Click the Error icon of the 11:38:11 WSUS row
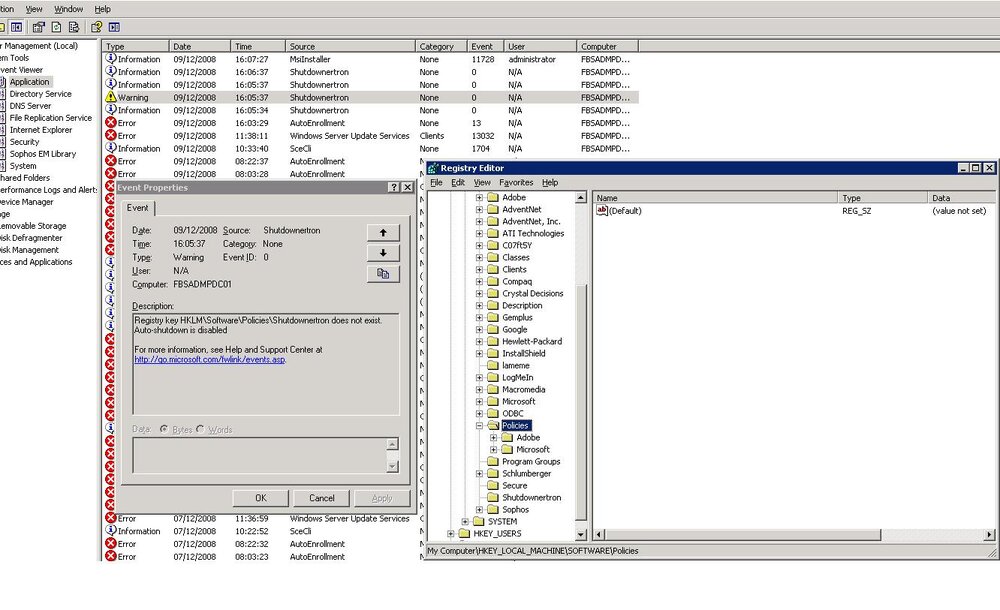The image size is (1000, 610). coord(110,135)
